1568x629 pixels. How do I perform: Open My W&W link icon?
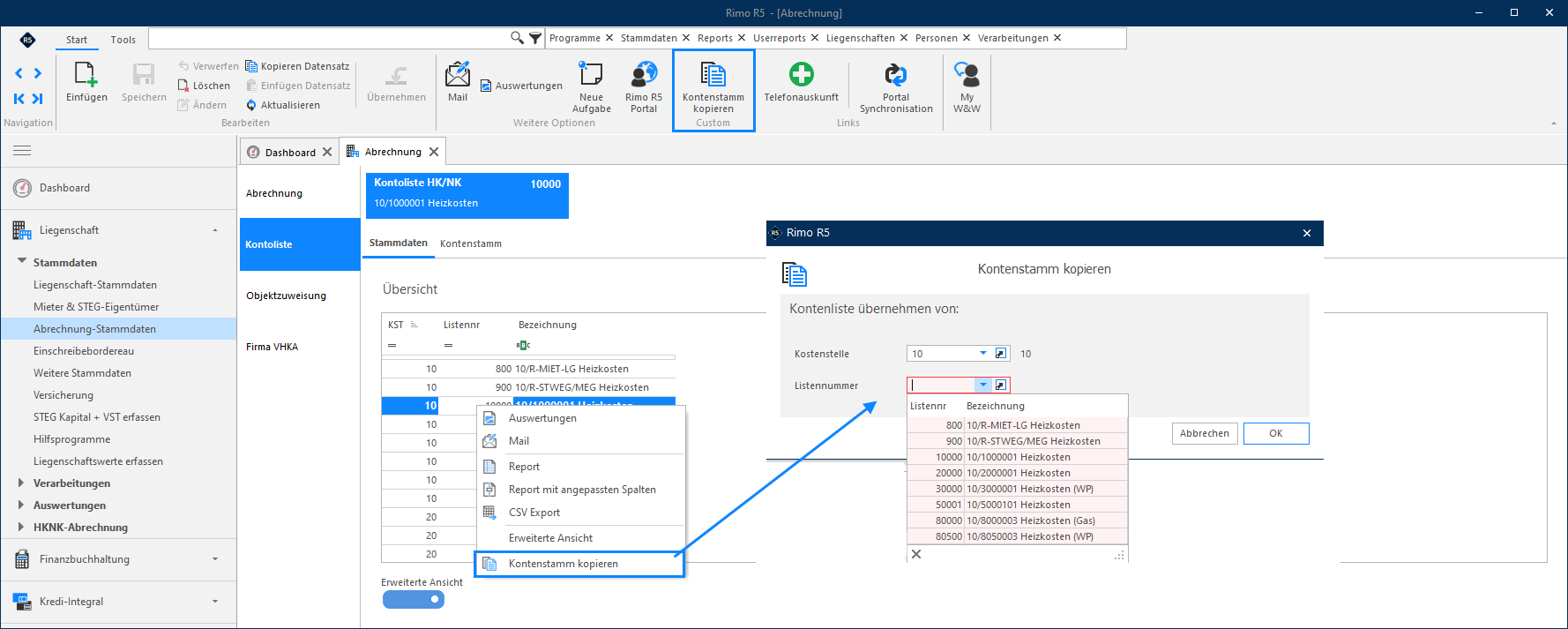pyautogui.click(x=967, y=74)
